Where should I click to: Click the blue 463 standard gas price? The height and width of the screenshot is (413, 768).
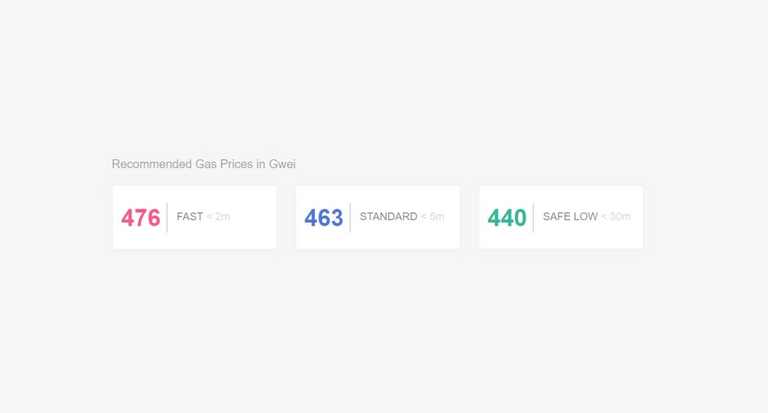click(x=324, y=218)
